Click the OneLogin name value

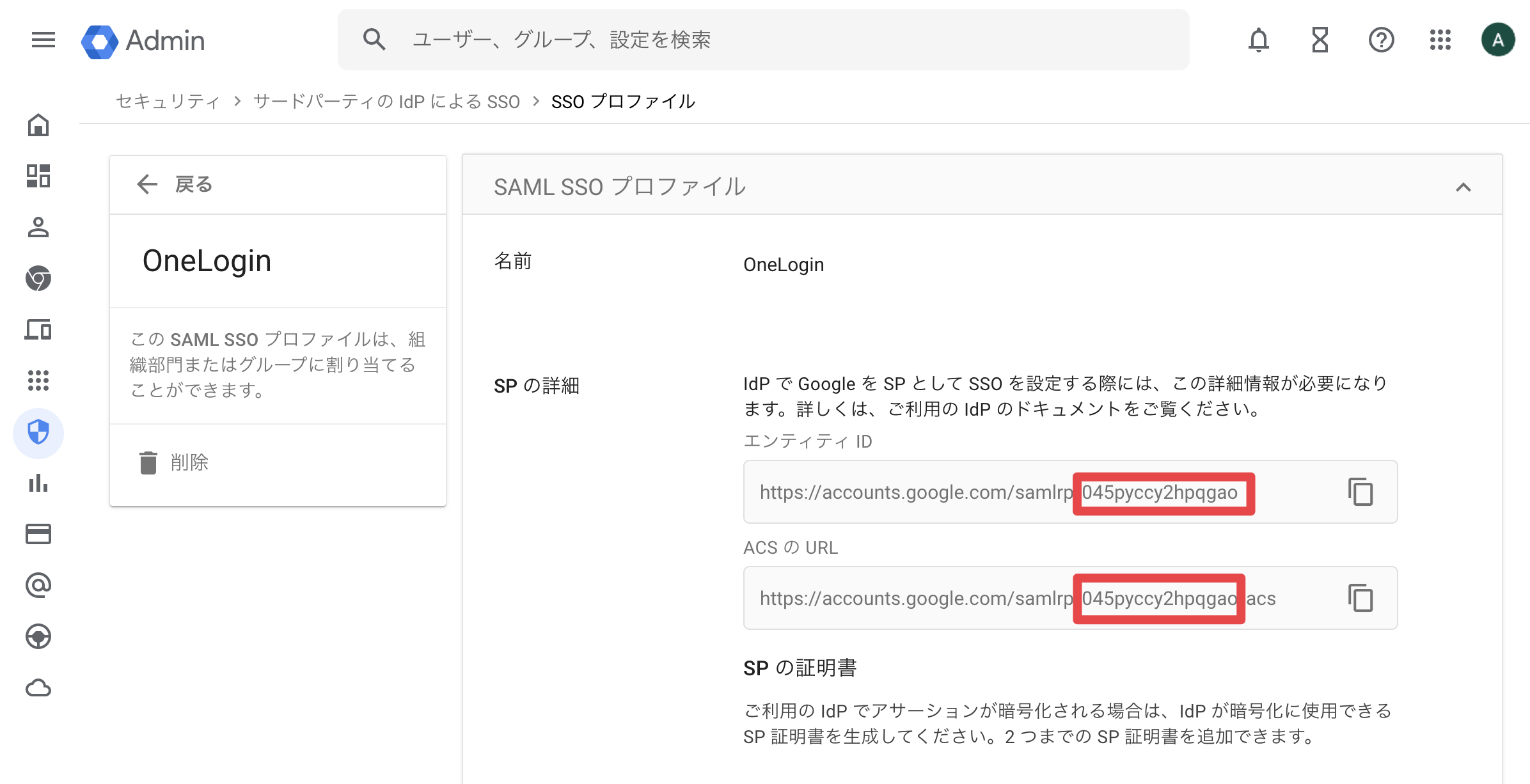tap(784, 265)
